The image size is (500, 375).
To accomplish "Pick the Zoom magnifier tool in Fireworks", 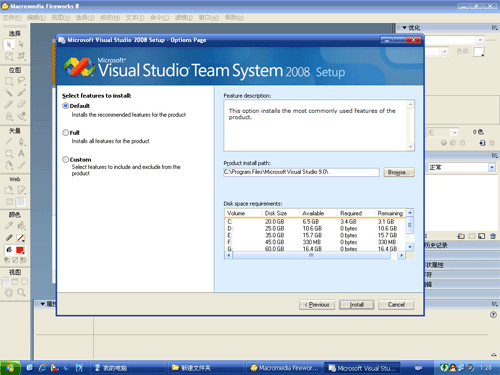I will (x=21, y=293).
